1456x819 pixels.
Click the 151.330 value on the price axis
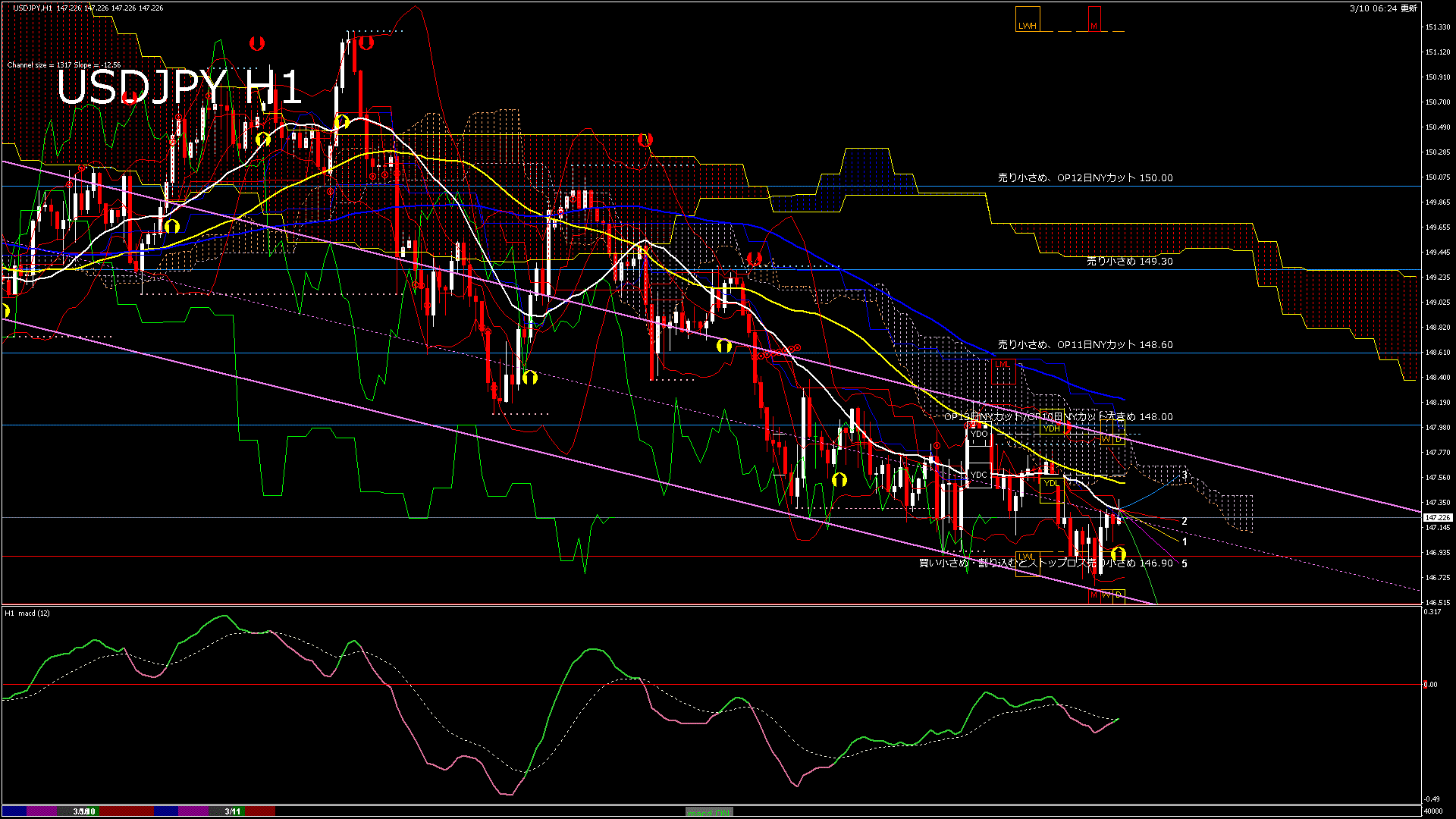[1438, 27]
